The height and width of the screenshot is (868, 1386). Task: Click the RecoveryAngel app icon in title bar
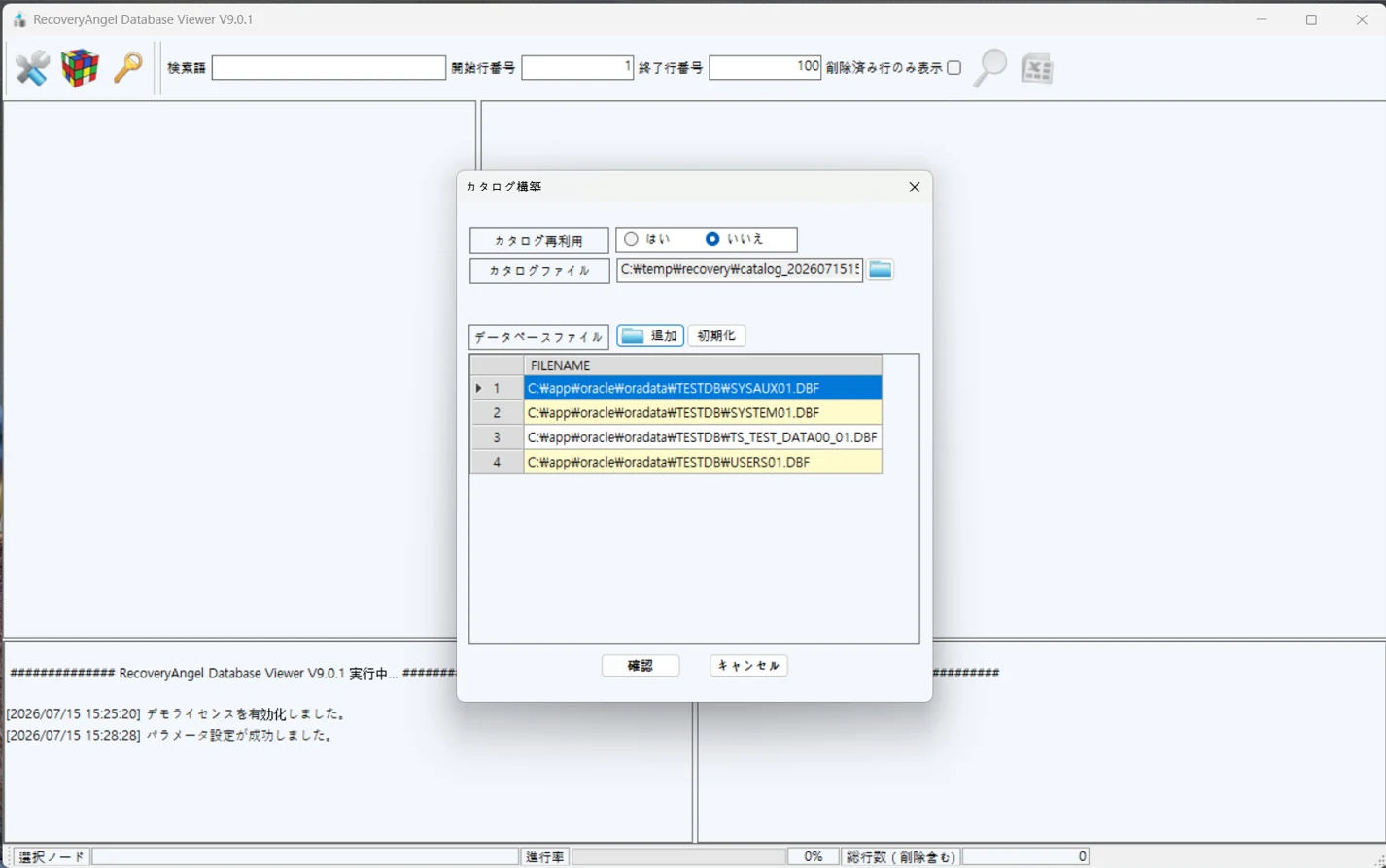click(x=18, y=19)
